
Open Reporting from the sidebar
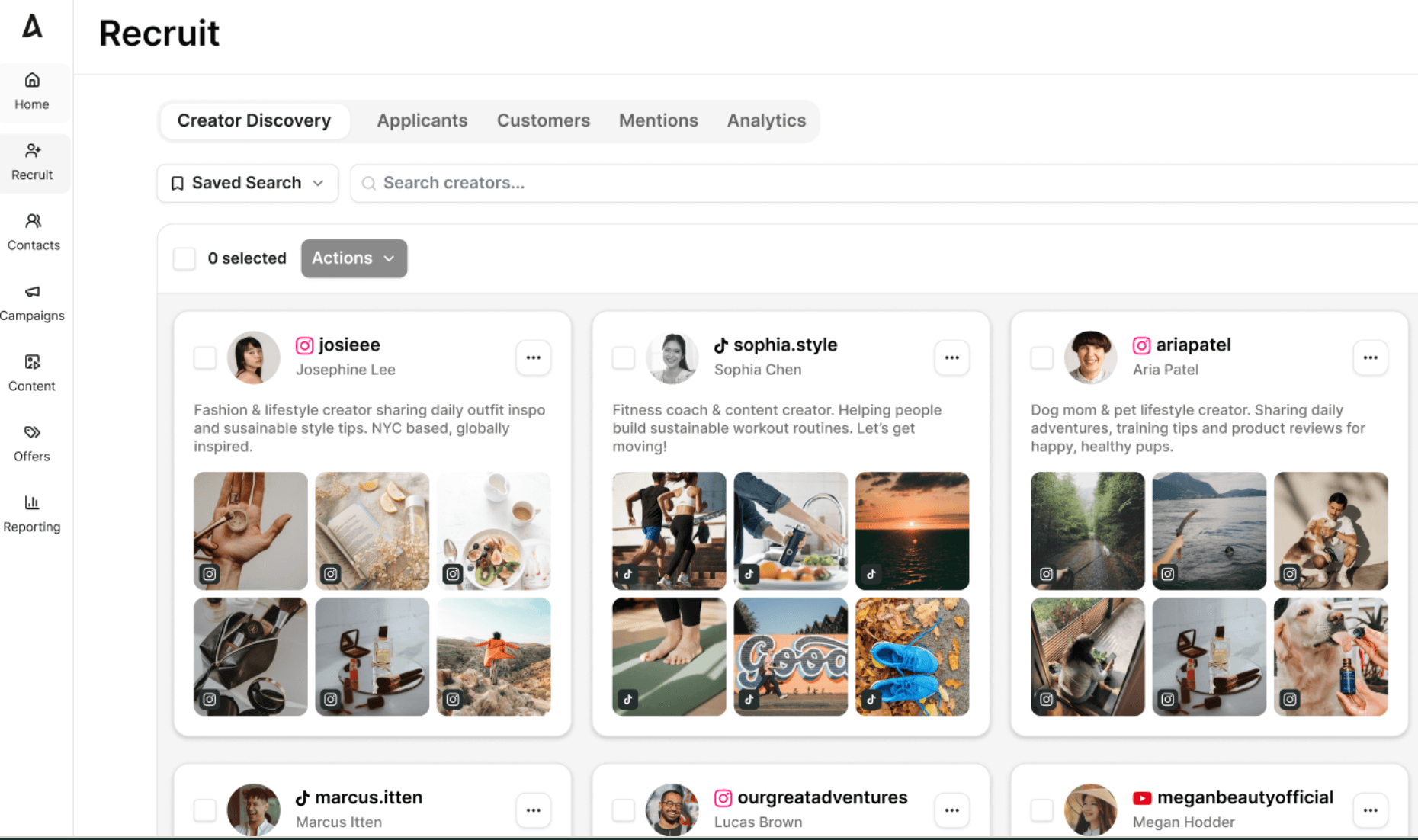[x=32, y=514]
